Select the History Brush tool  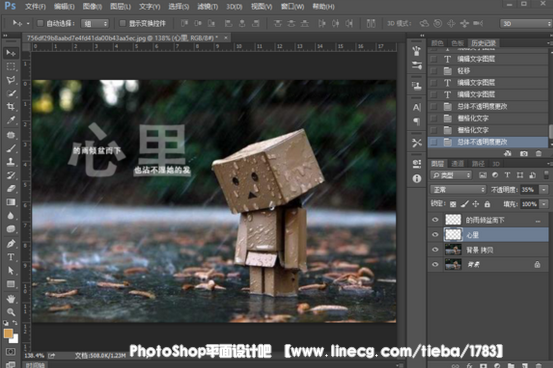click(x=11, y=175)
